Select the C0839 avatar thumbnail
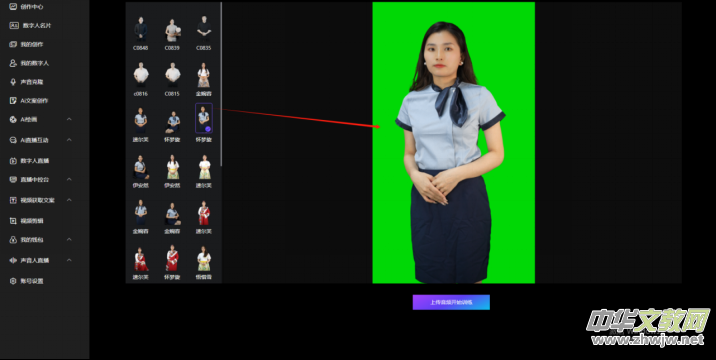Viewport: 716px width, 360px height. click(x=172, y=30)
